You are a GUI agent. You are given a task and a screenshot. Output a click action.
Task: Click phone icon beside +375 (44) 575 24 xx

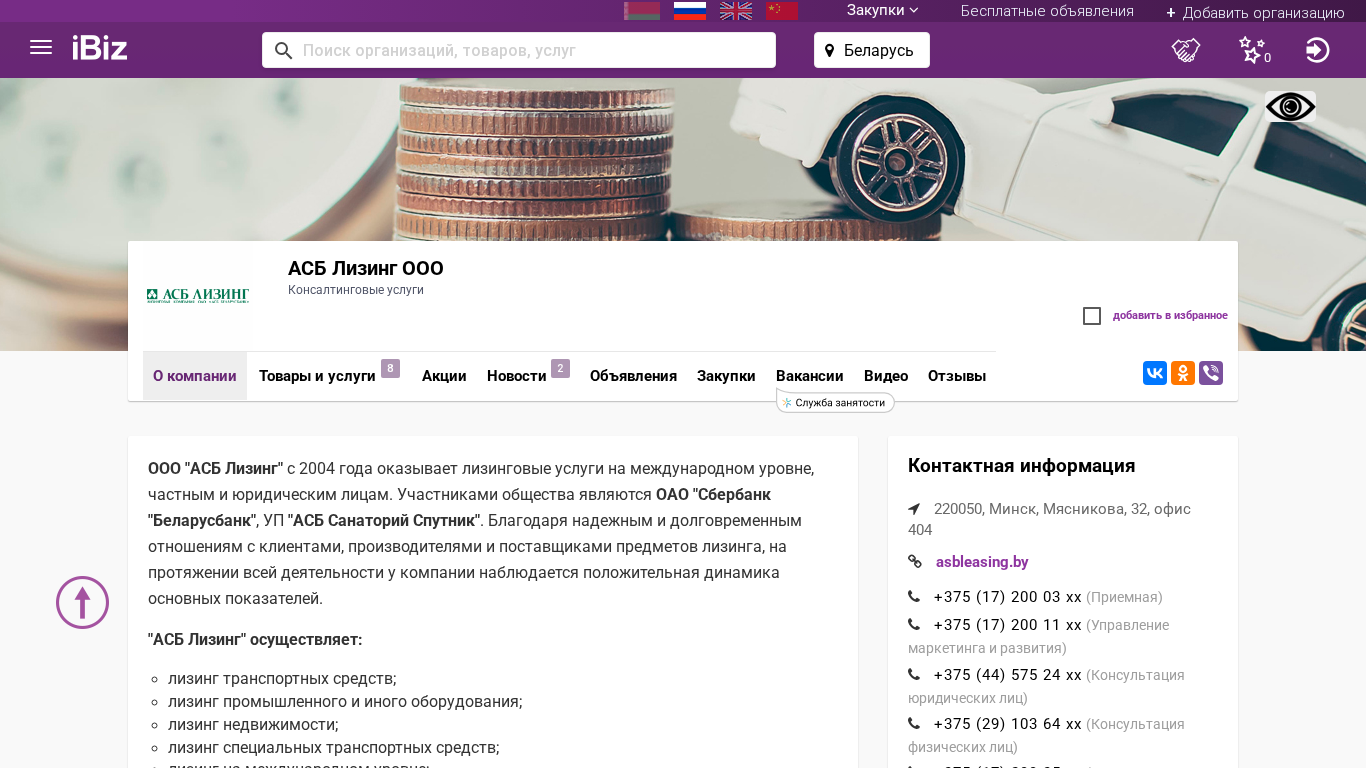914,675
